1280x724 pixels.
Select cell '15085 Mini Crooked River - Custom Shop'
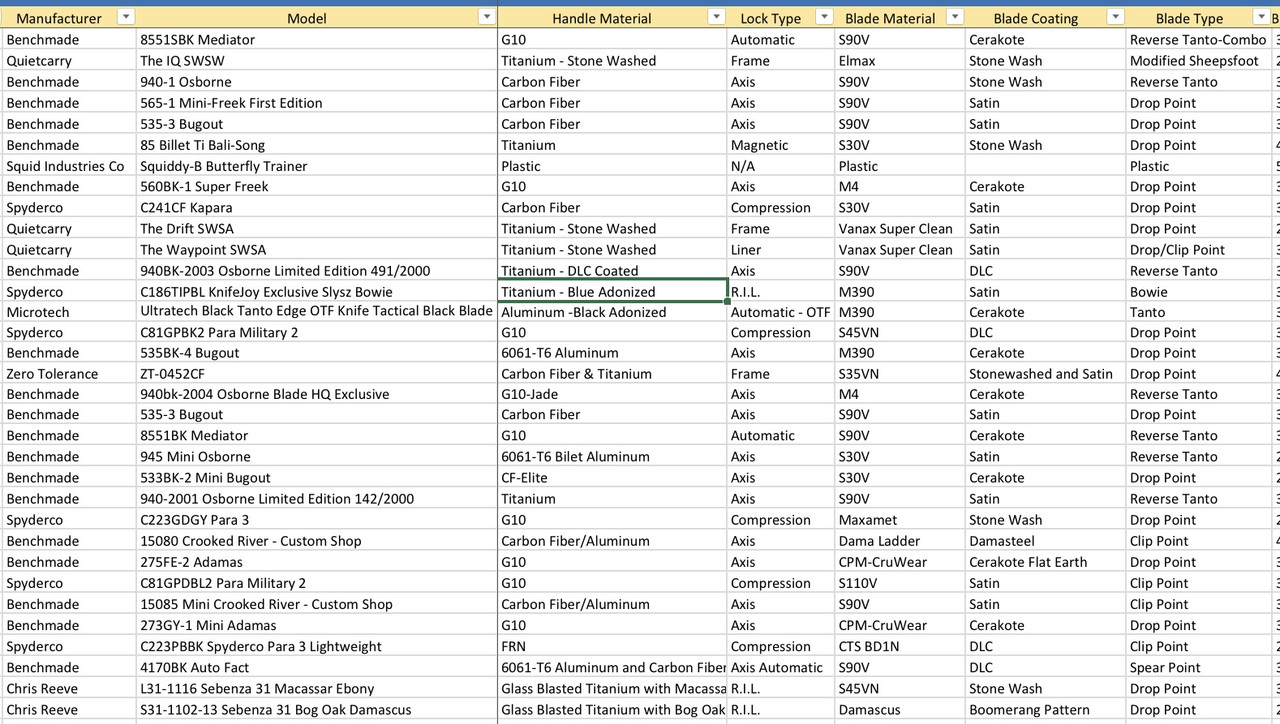[317, 604]
